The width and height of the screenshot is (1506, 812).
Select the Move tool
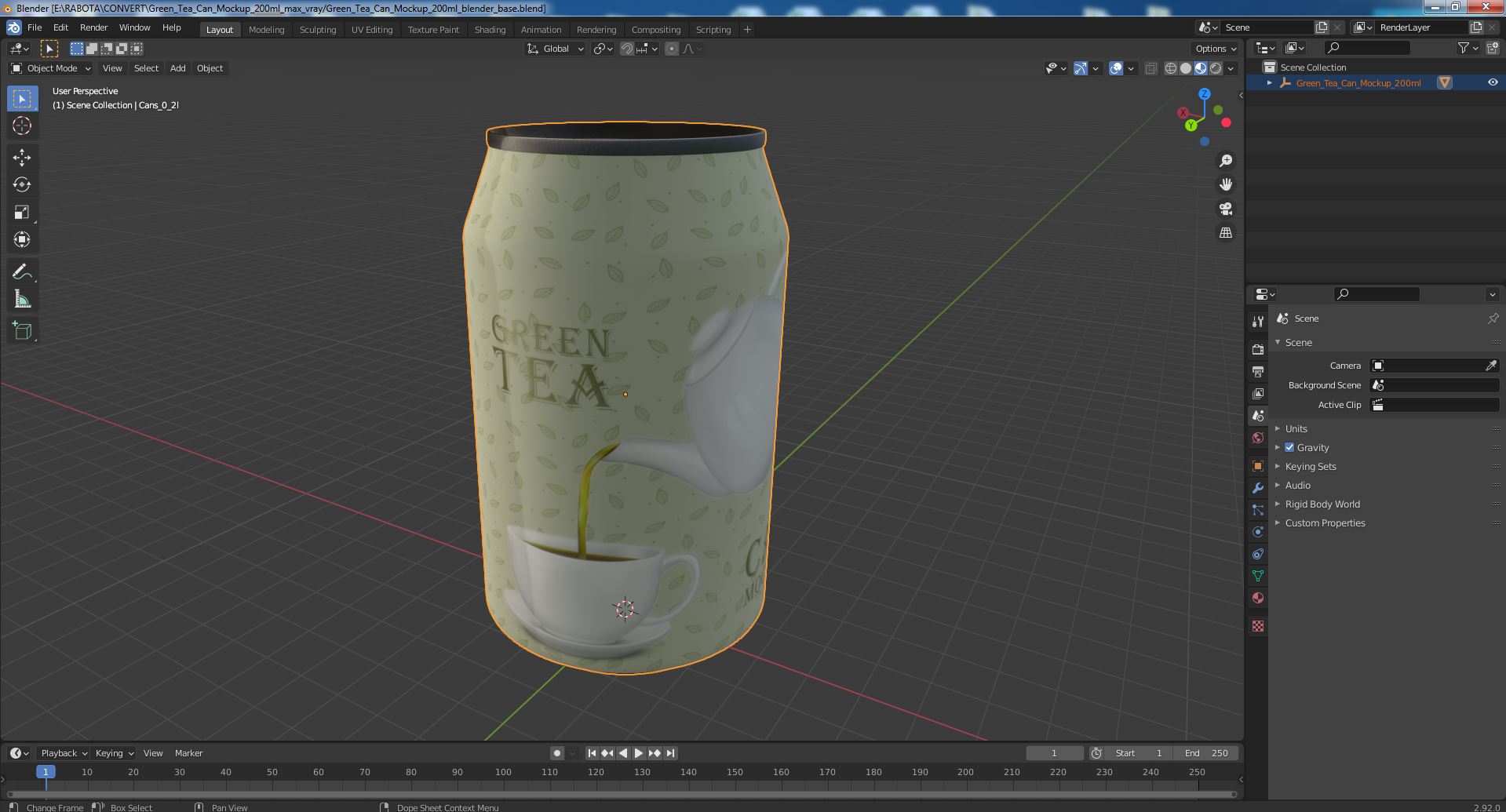click(x=22, y=158)
